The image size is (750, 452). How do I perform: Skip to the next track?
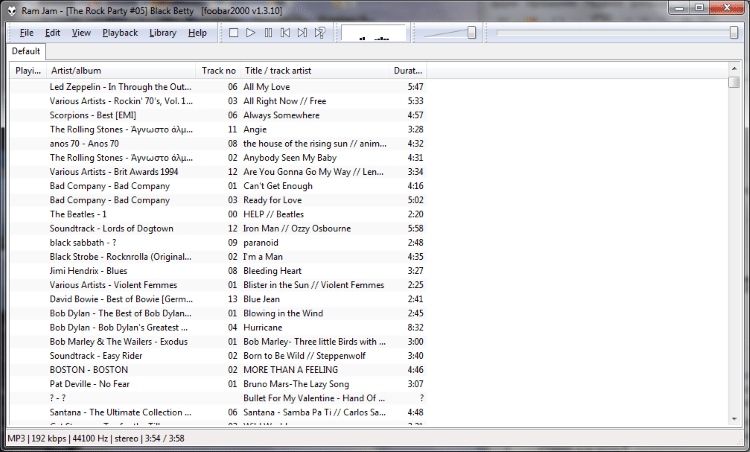click(x=302, y=33)
